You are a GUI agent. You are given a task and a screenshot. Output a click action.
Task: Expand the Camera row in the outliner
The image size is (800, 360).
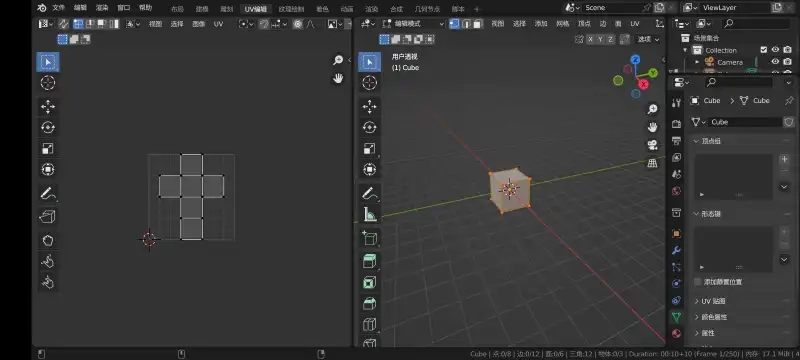click(697, 62)
